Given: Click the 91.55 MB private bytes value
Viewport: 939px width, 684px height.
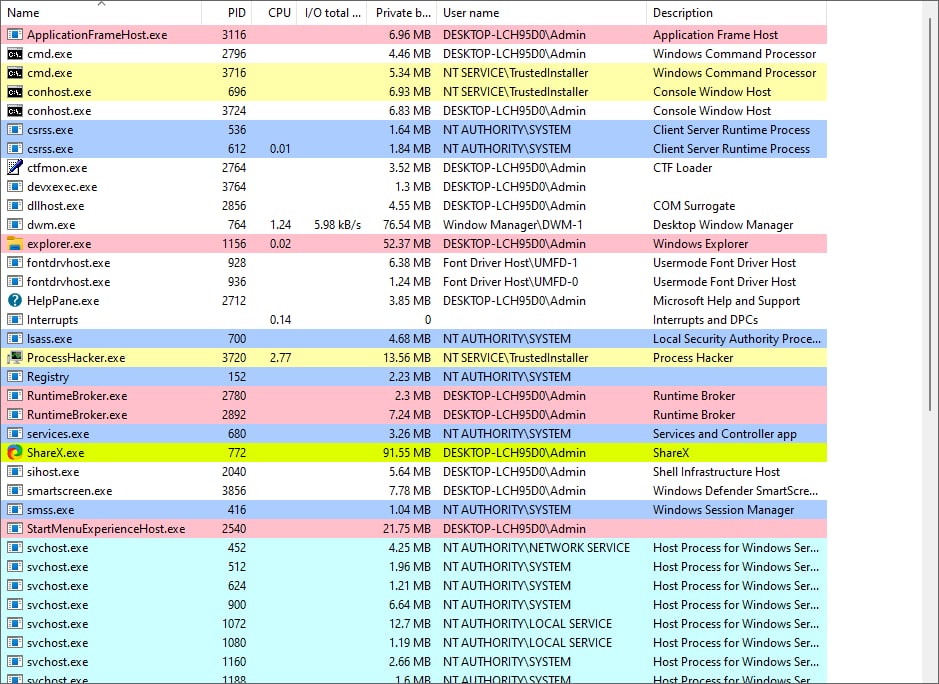Looking at the screenshot, I should click(407, 453).
